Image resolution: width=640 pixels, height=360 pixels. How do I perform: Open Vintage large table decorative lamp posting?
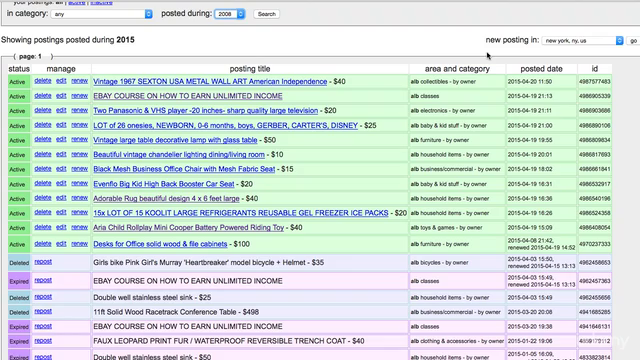175,140
